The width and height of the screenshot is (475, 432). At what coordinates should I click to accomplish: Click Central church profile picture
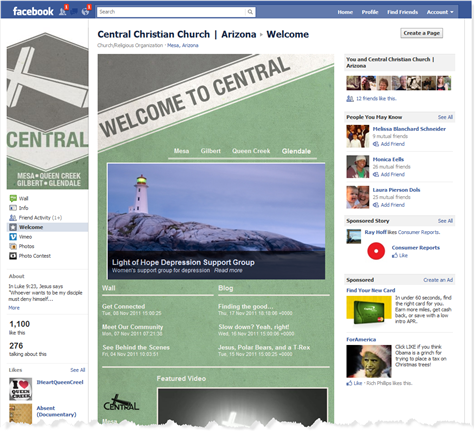[48, 110]
